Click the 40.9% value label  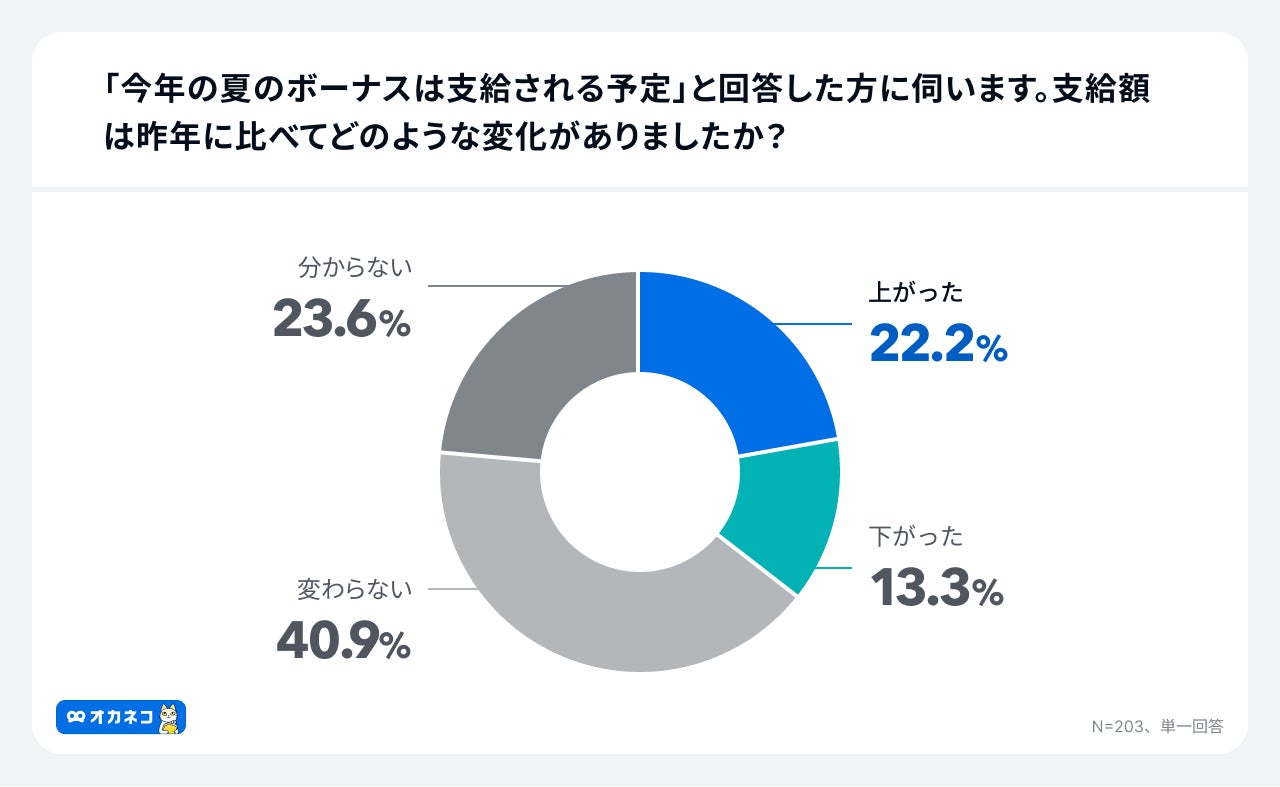click(343, 643)
